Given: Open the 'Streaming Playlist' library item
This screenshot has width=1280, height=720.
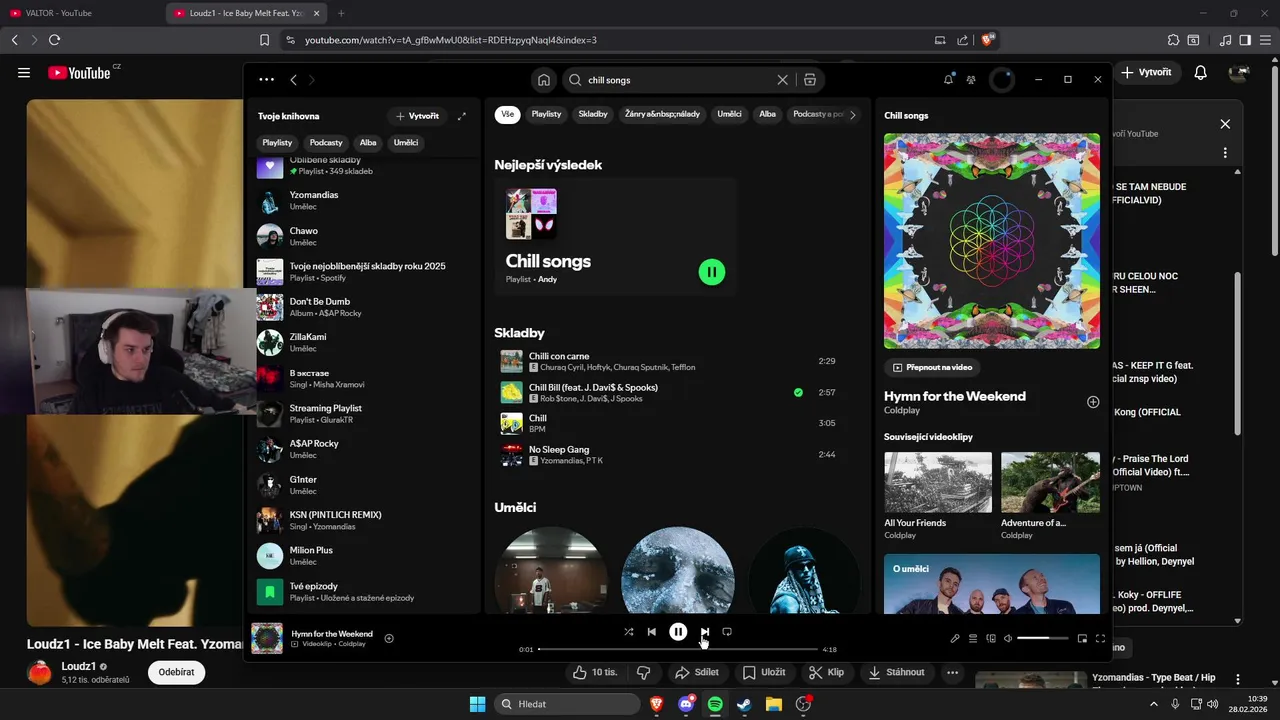Looking at the screenshot, I should click(x=365, y=414).
